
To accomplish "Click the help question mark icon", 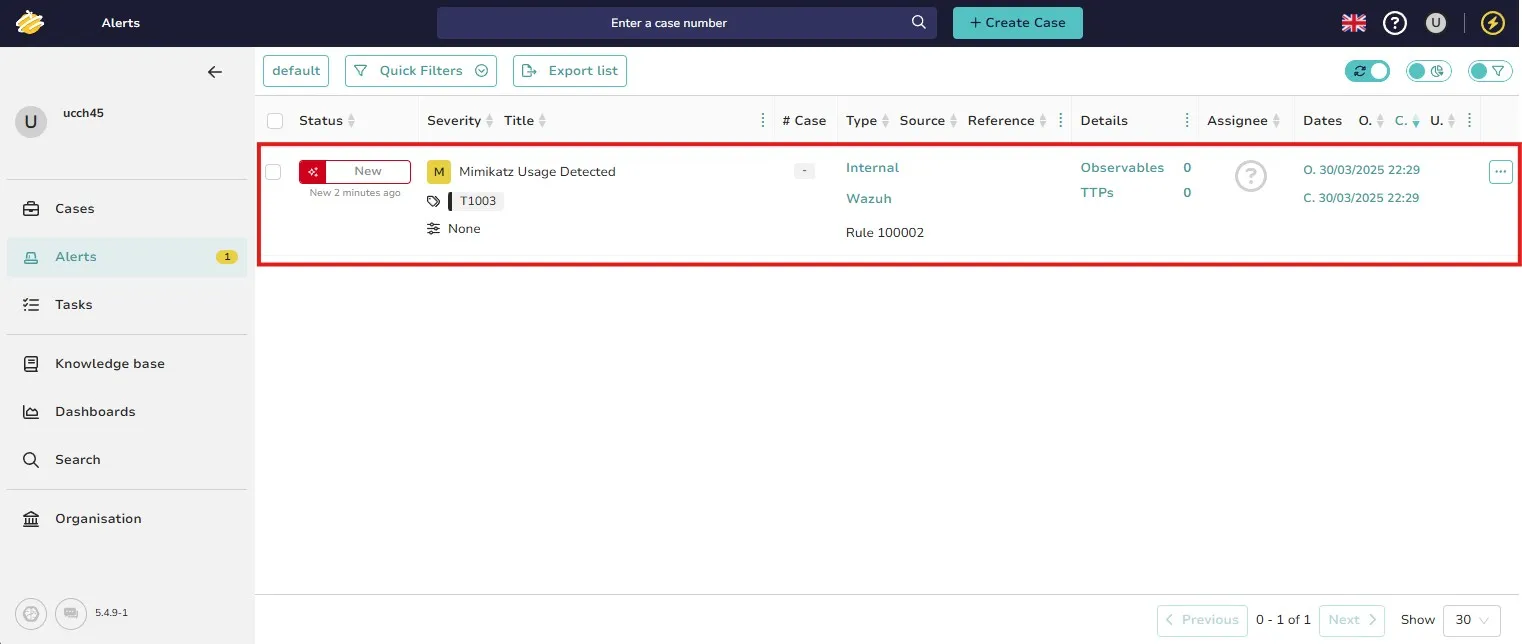I will [1394, 23].
